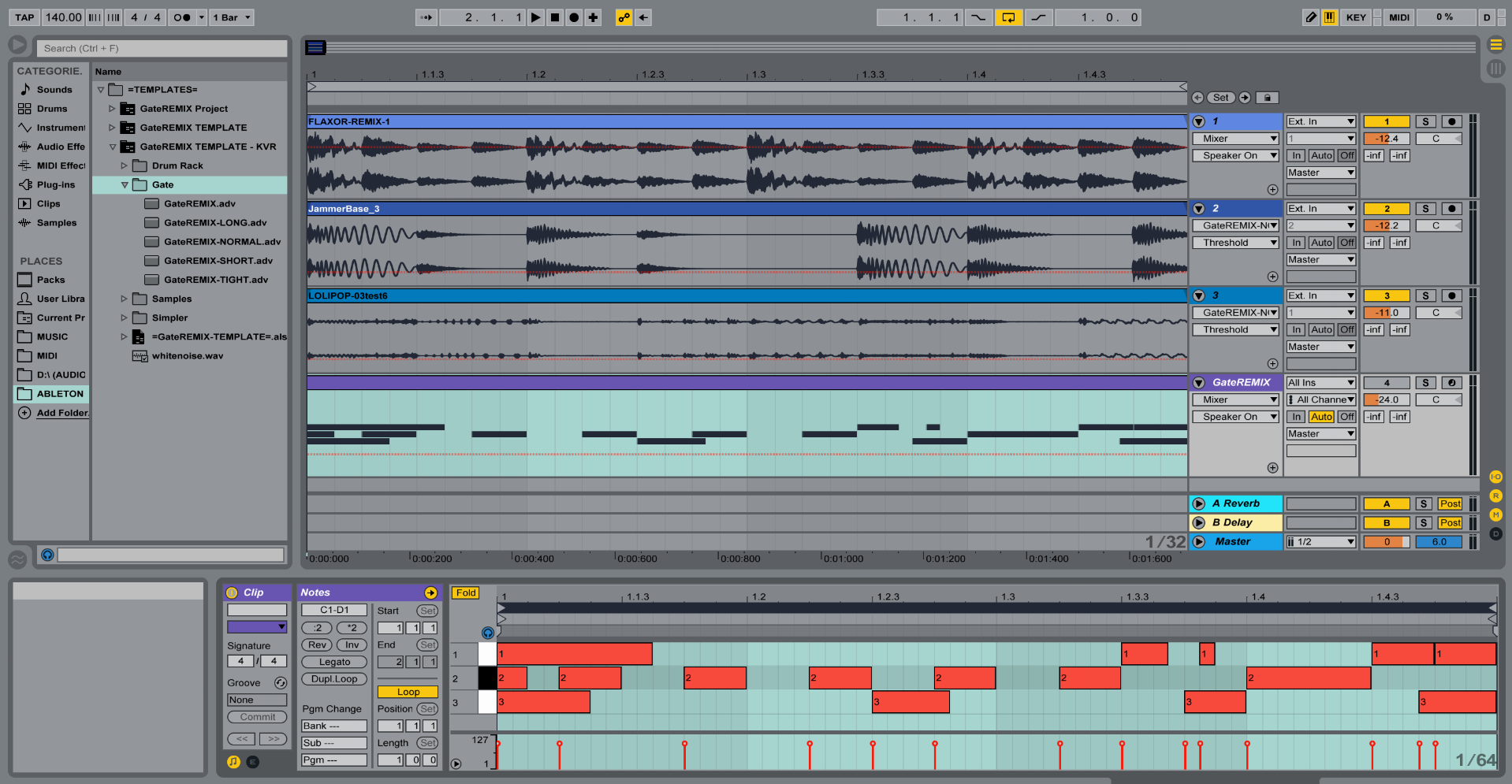Open track 2 Threshold automation dropdown
The image size is (1512, 784).
tap(1235, 243)
